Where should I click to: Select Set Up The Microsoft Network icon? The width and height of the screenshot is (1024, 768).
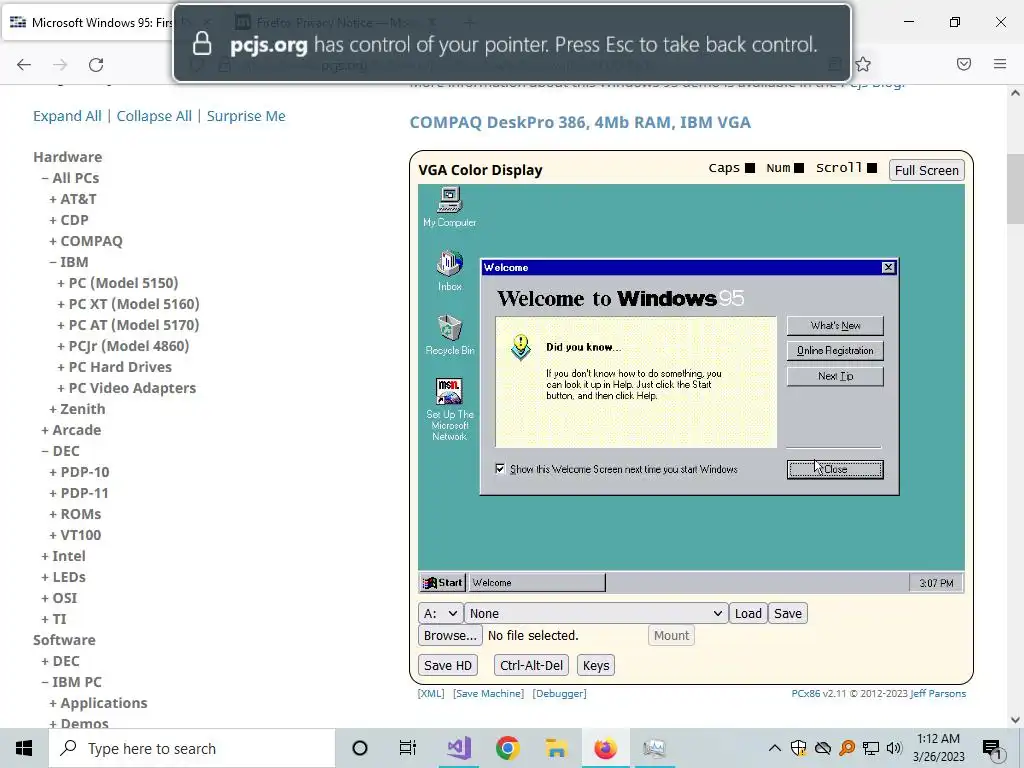click(449, 409)
